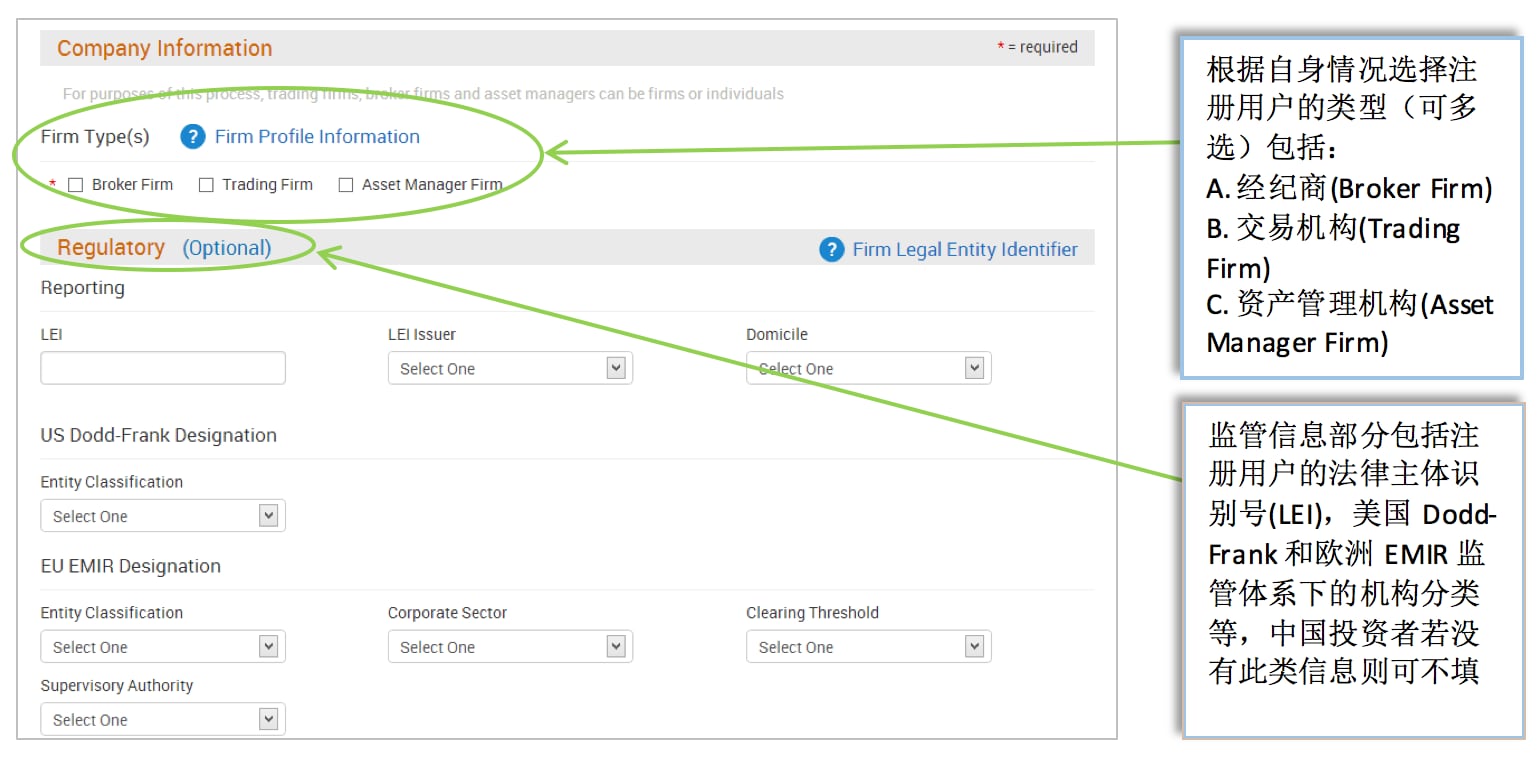Click the Firm Legal Entity Identifier help icon
1538x764 pixels.
click(831, 249)
